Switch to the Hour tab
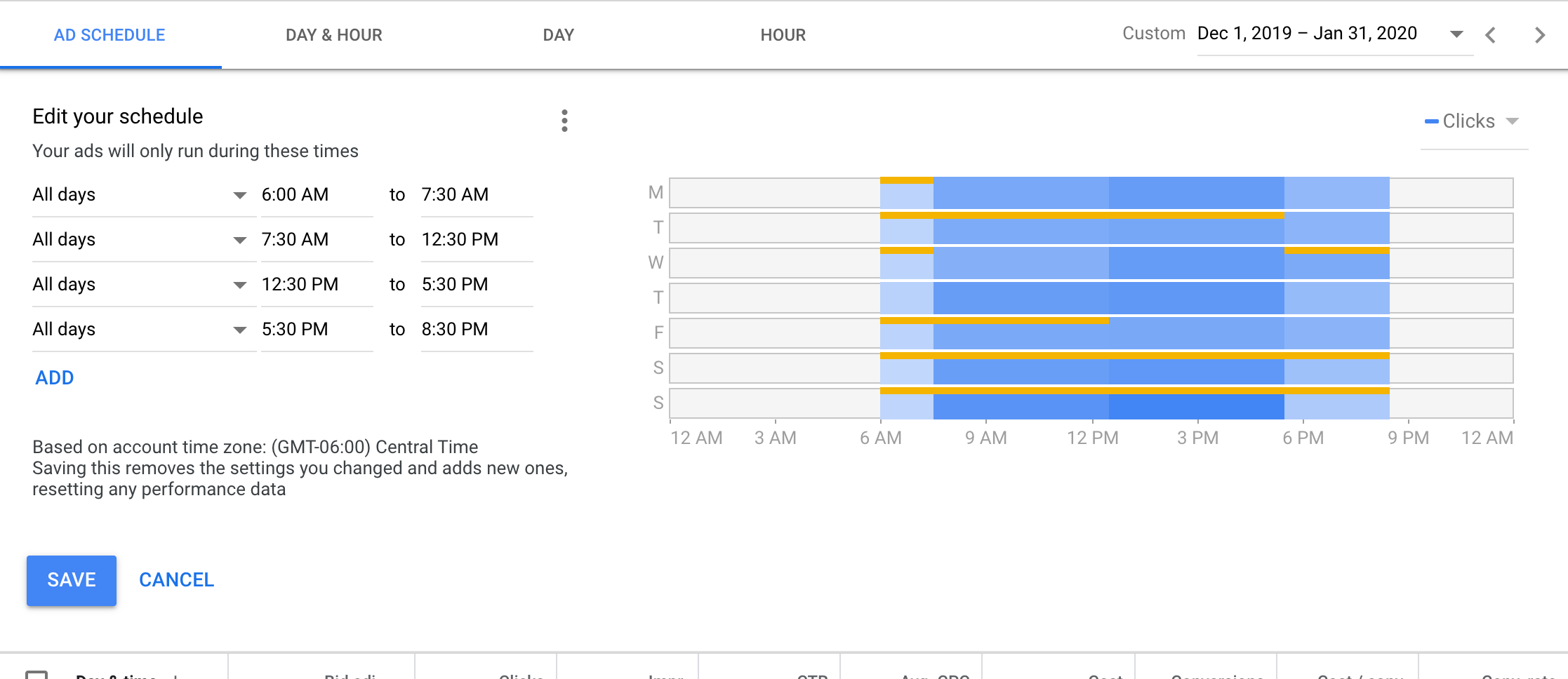Viewport: 1568px width, 679px height. coord(783,35)
